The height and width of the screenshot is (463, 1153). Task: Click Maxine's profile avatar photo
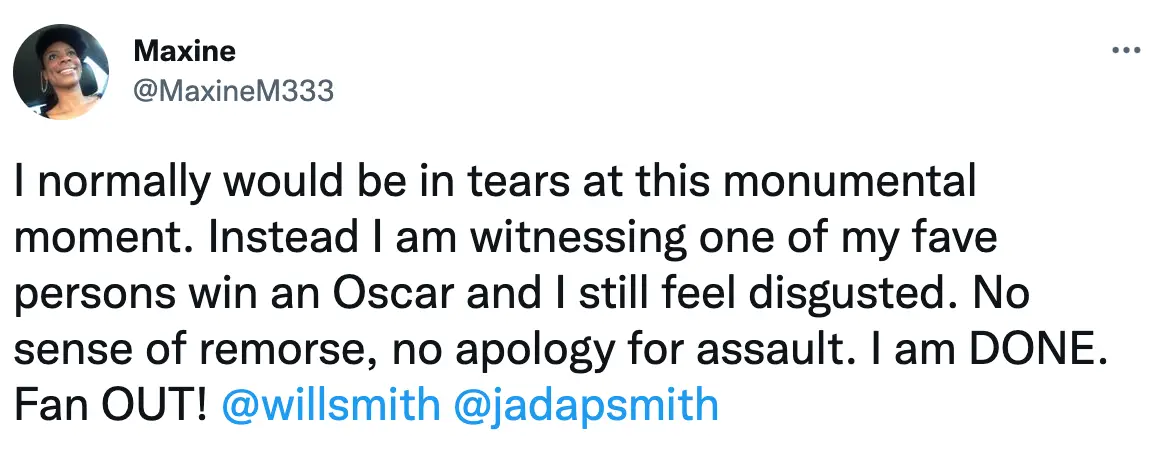tap(60, 71)
